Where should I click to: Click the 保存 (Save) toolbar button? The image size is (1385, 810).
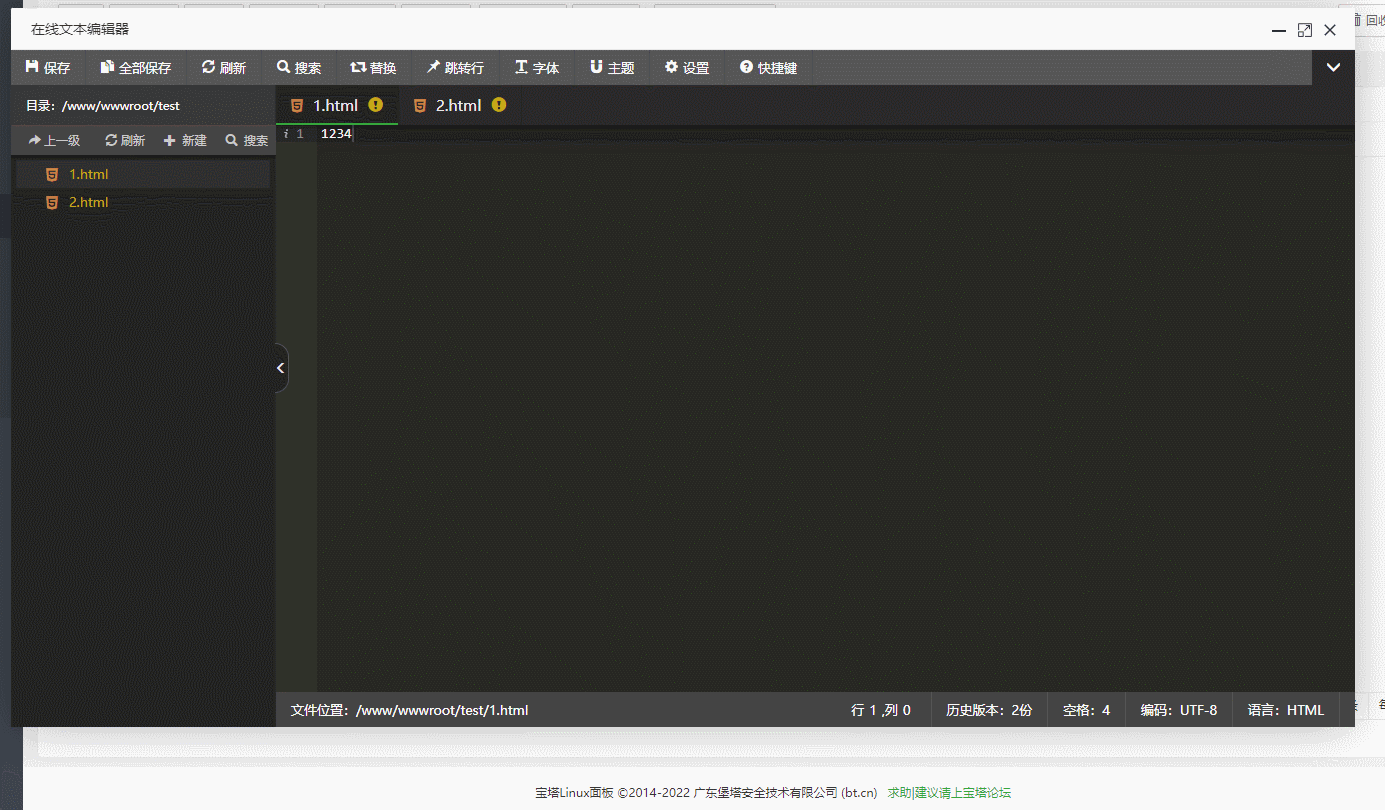(x=48, y=68)
